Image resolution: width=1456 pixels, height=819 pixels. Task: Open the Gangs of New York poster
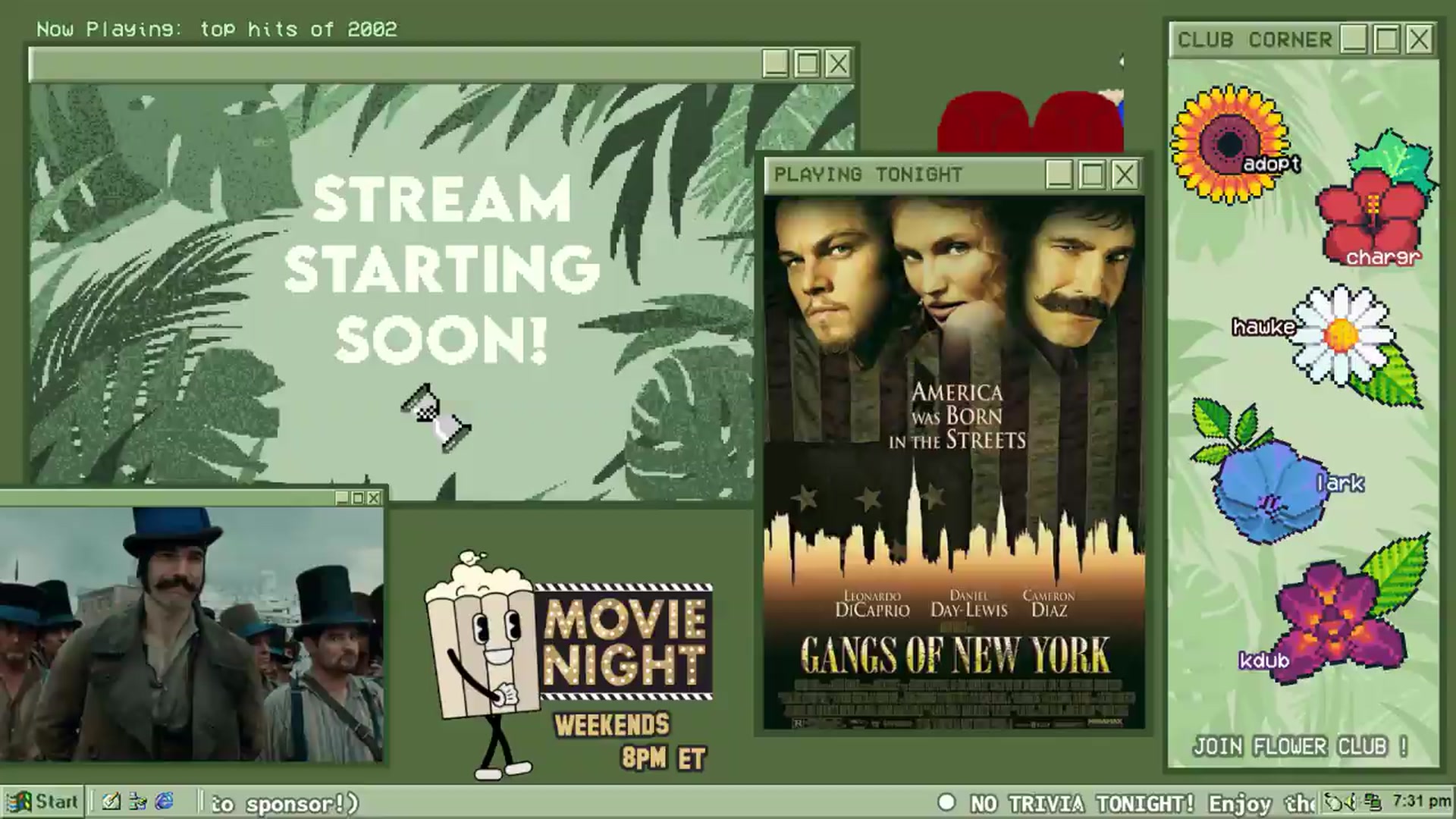click(x=954, y=463)
